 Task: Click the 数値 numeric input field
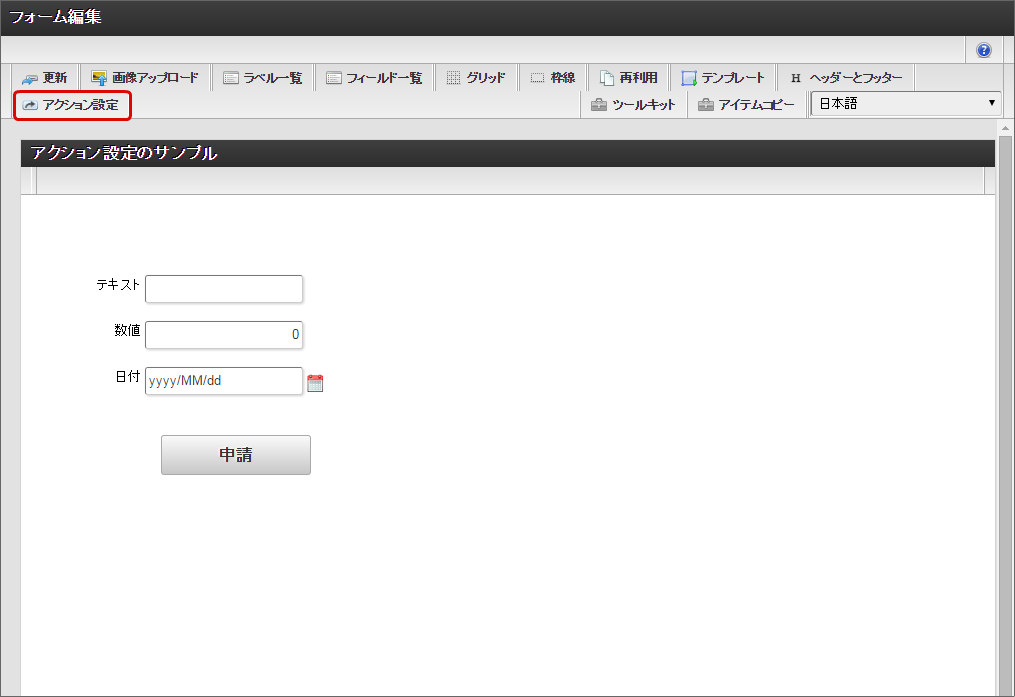tap(224, 335)
